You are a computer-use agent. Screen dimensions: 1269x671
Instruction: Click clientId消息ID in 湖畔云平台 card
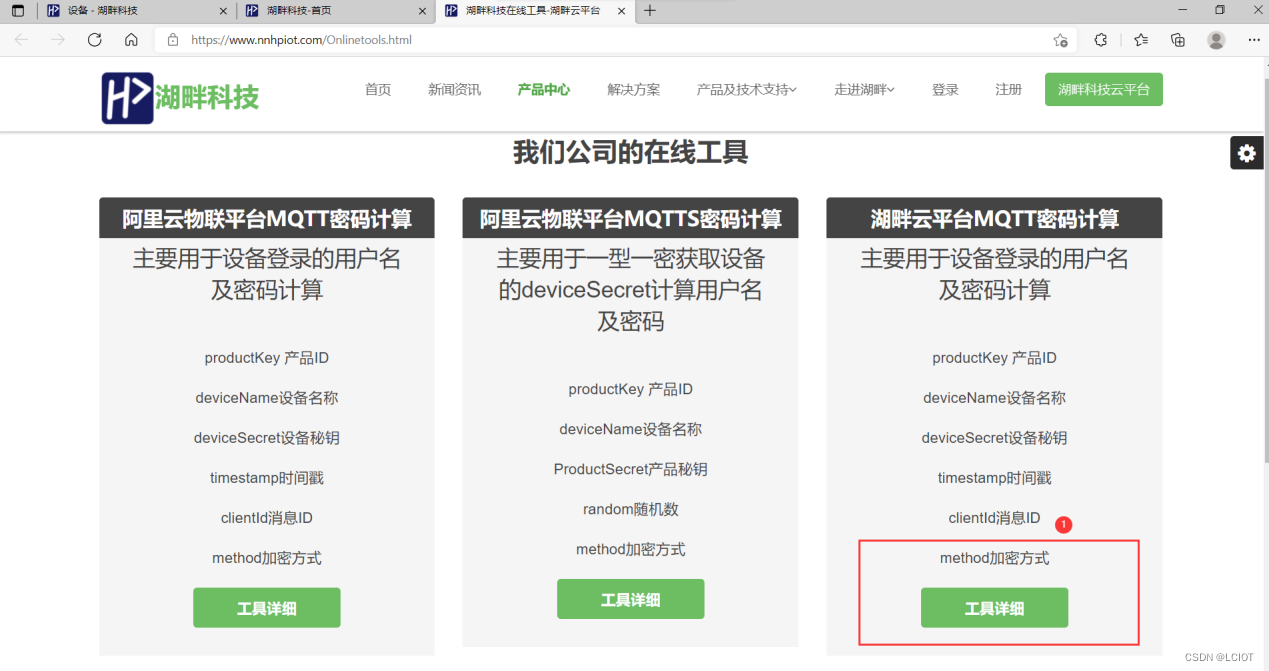pos(995,518)
